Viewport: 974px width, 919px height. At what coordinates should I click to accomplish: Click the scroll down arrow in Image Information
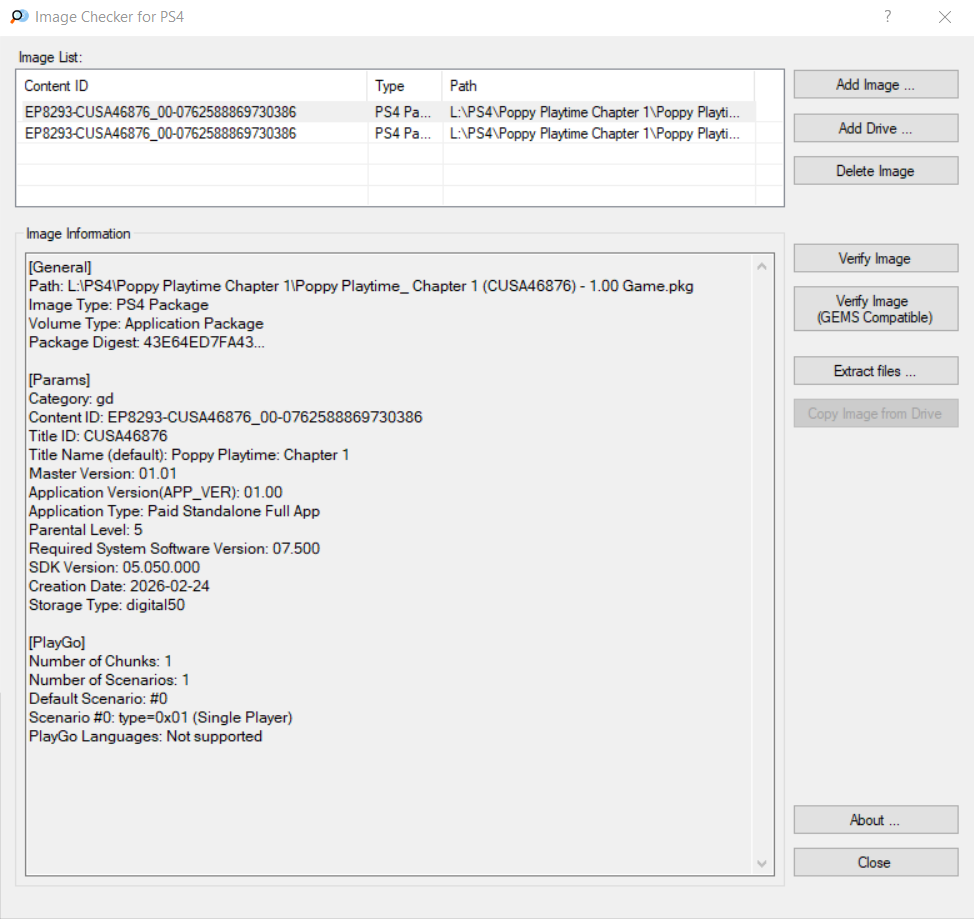pyautogui.click(x=764, y=863)
